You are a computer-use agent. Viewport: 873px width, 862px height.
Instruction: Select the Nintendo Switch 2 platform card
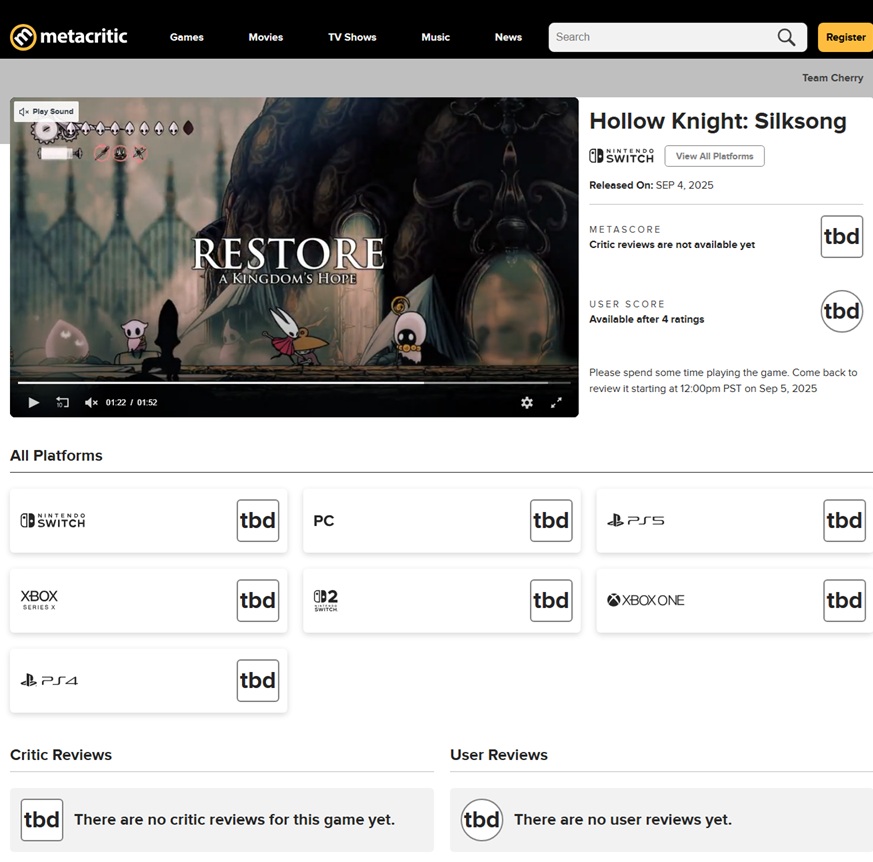click(x=441, y=600)
